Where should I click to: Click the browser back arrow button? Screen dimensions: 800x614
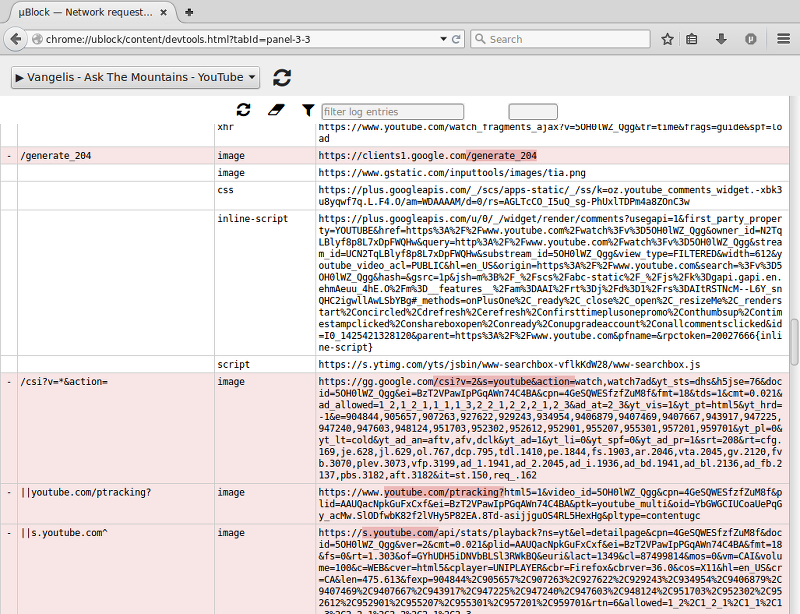click(x=15, y=39)
